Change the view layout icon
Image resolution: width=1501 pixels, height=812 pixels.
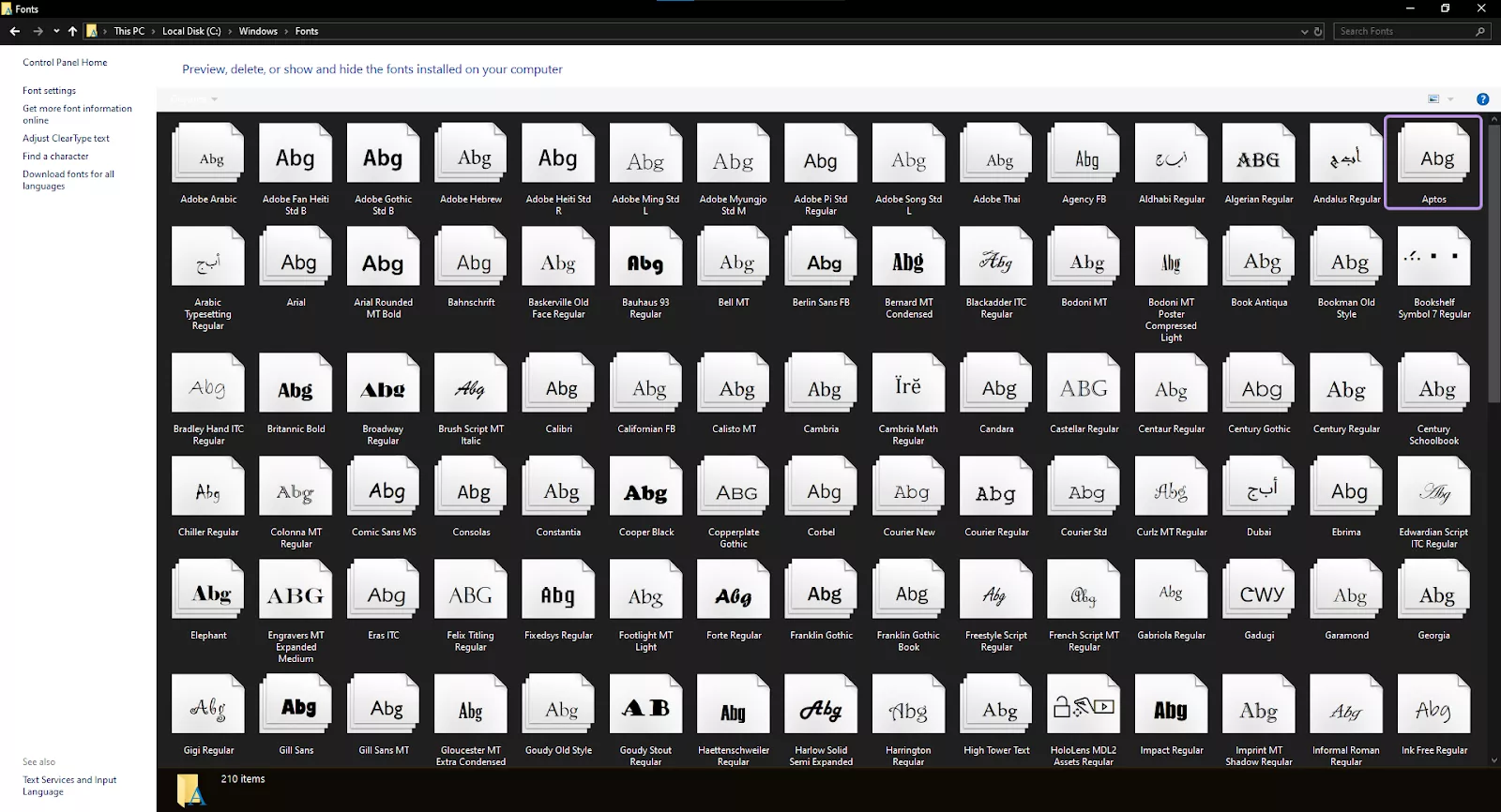pos(1433,99)
